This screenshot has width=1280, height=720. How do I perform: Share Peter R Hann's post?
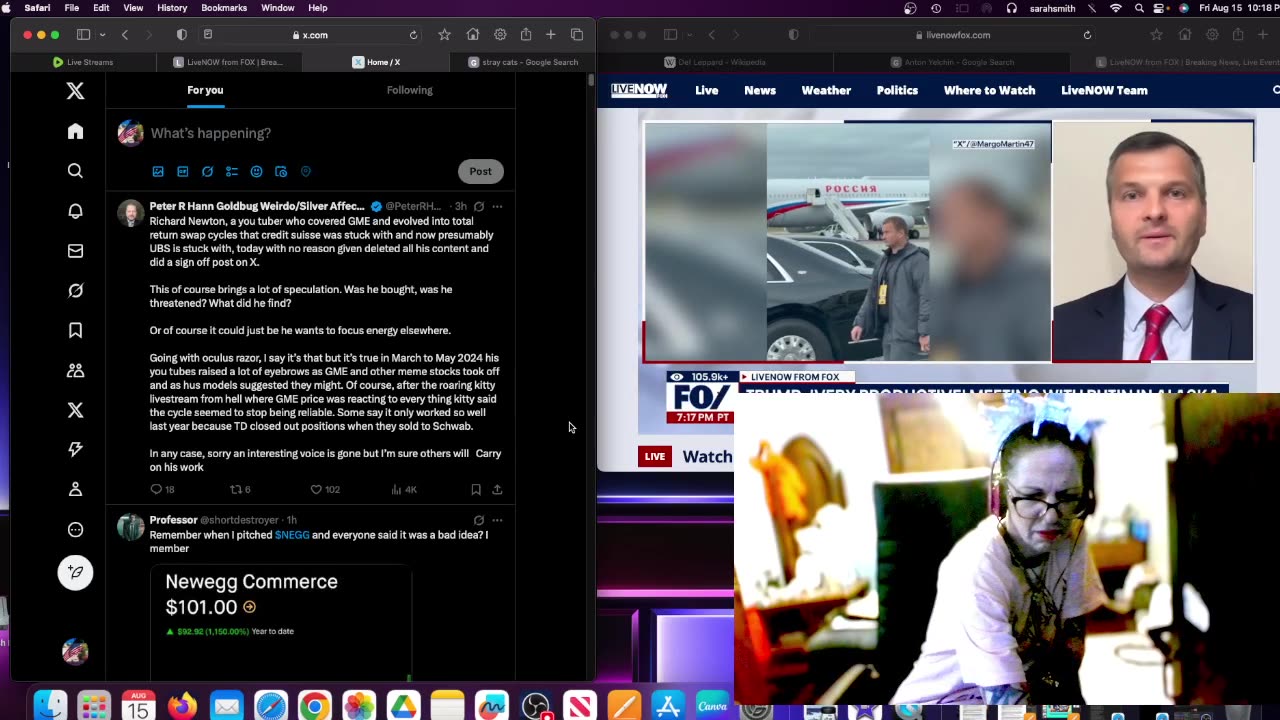[x=497, y=489]
